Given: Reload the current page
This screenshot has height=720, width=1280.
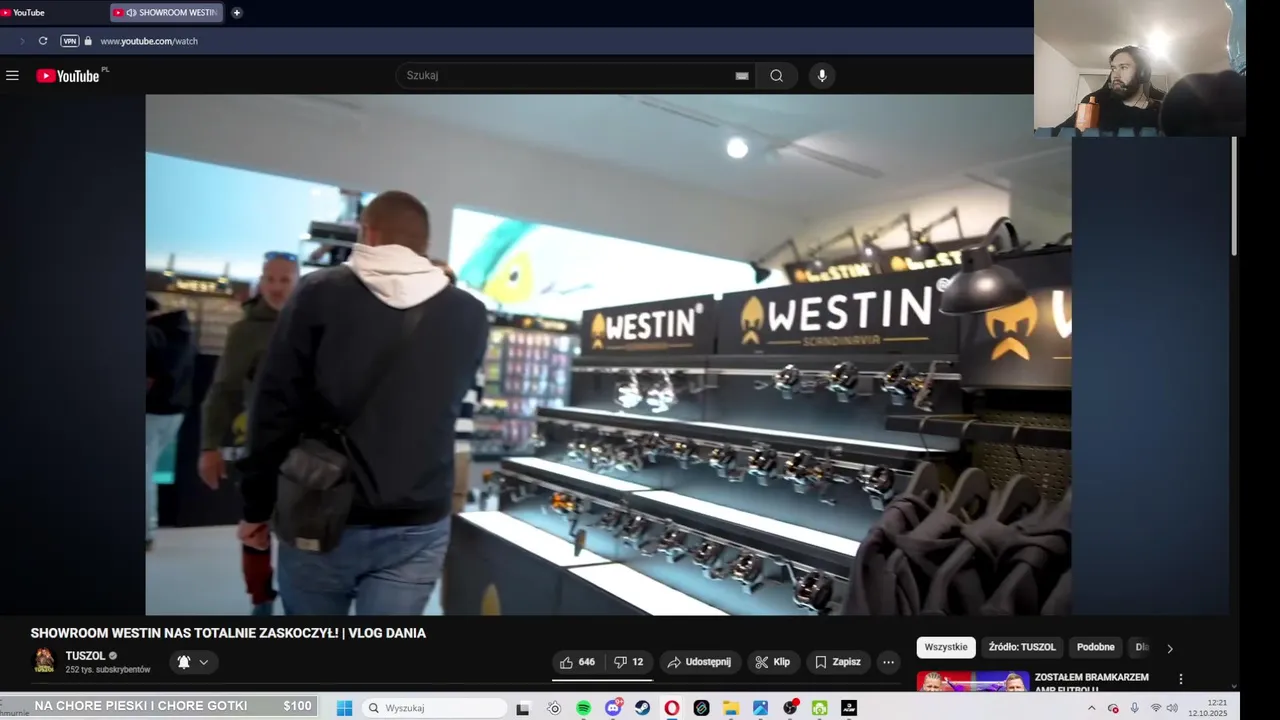Looking at the screenshot, I should [x=43, y=41].
